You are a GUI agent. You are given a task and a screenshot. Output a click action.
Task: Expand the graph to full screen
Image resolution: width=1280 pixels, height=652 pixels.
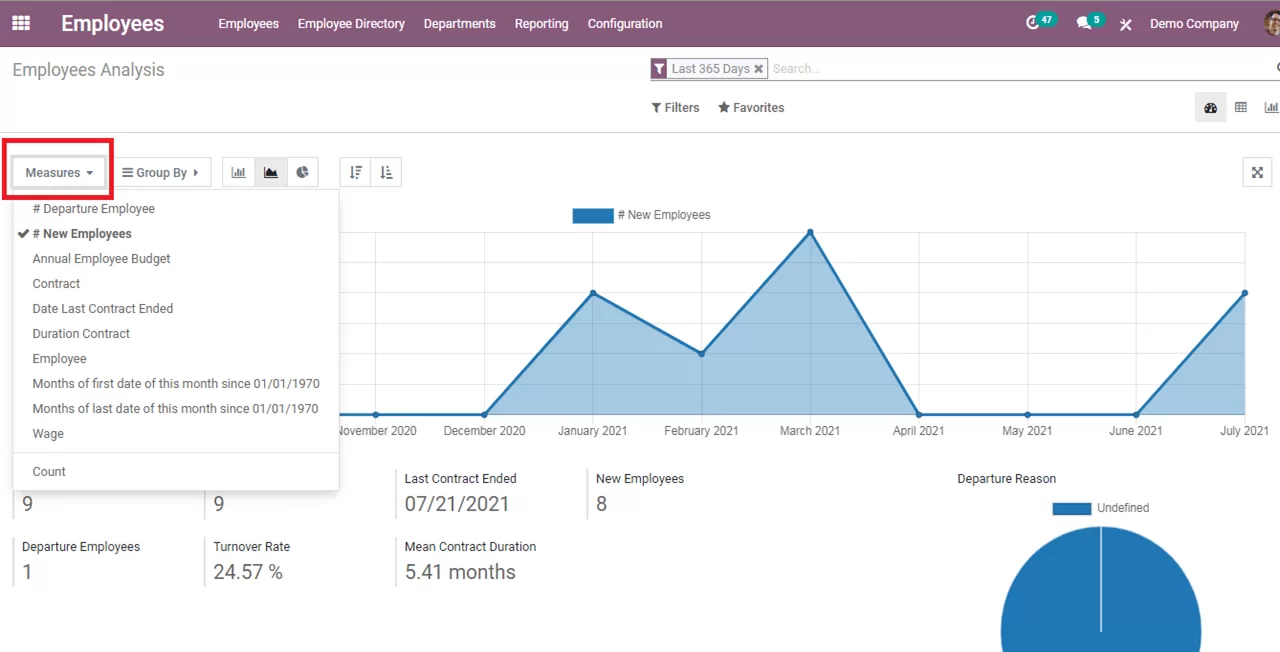coord(1257,172)
